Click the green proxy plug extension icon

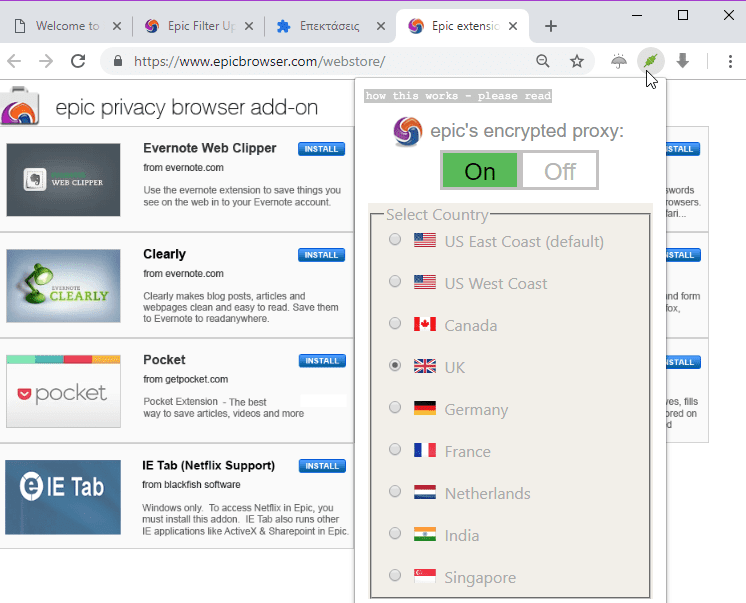point(650,61)
